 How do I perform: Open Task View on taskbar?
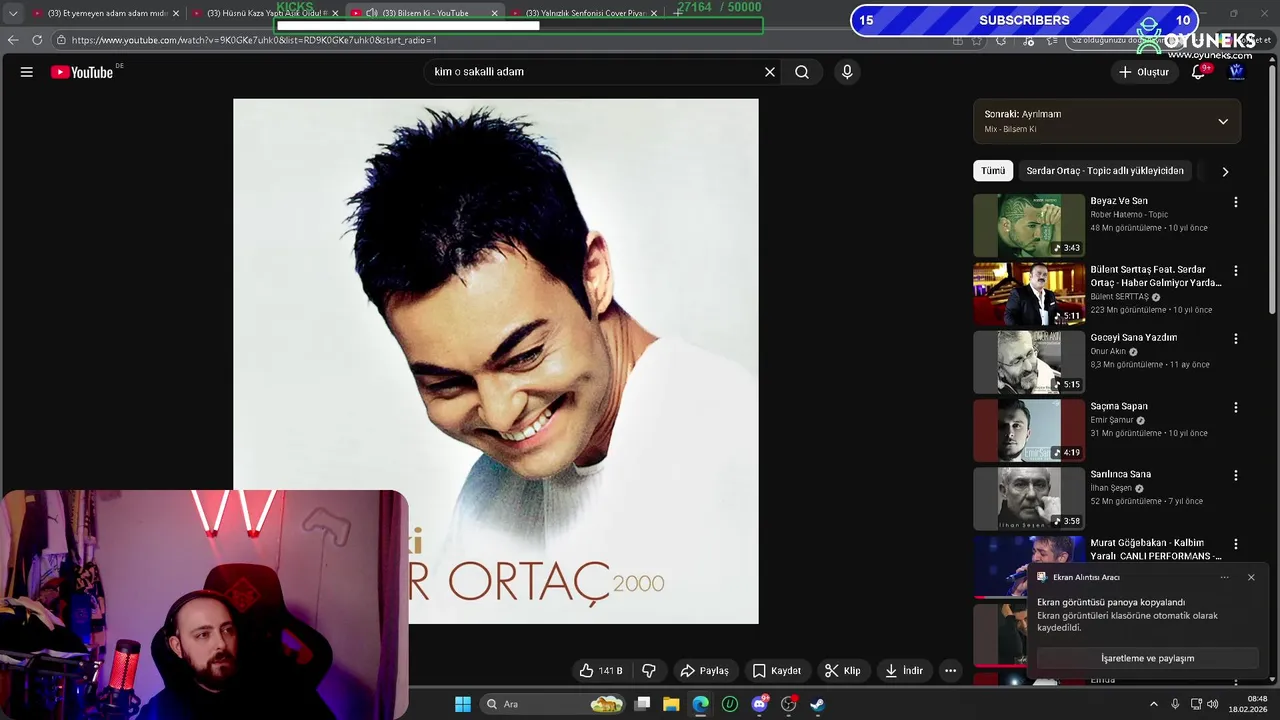(x=643, y=704)
